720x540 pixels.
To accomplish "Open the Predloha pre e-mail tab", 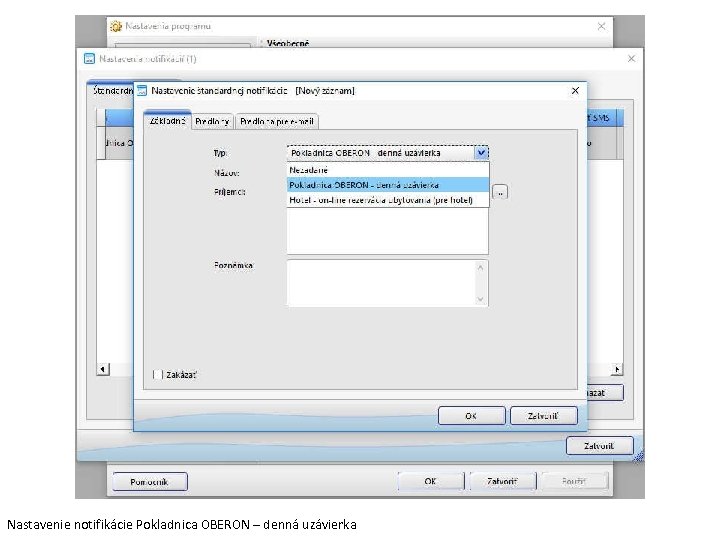I will pos(277,122).
